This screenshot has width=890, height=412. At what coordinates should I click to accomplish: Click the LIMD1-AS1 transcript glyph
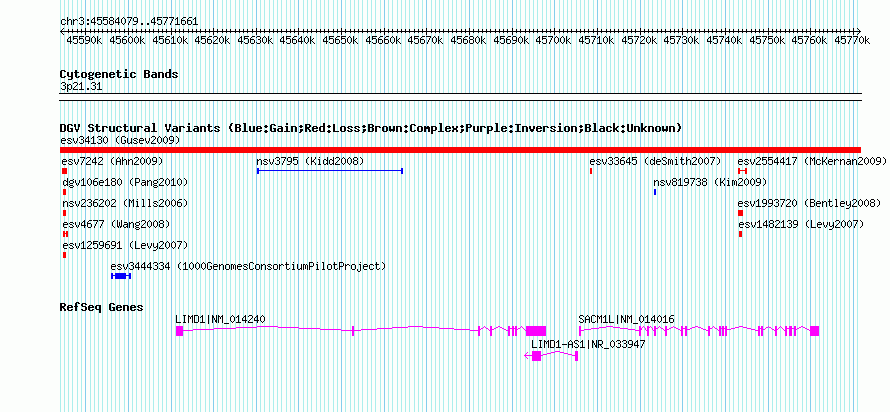551,356
